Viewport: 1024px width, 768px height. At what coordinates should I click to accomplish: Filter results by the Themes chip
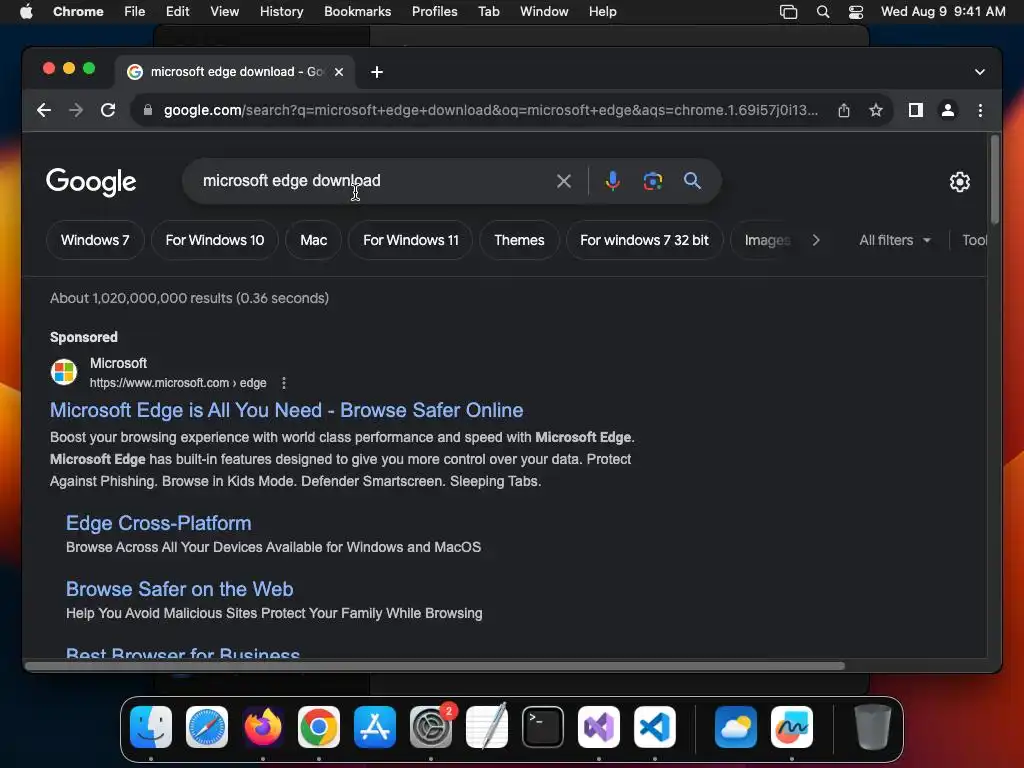[x=519, y=240]
